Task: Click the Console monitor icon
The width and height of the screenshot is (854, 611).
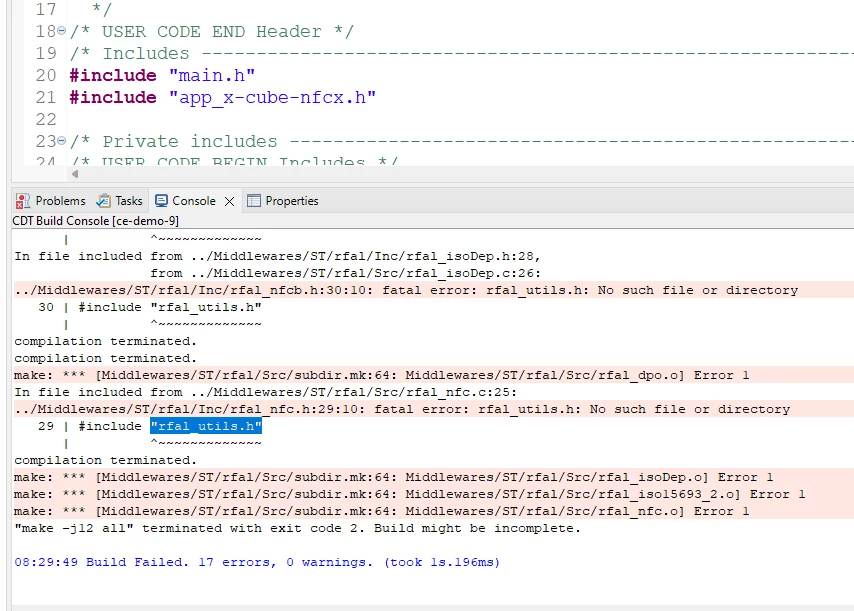Action: tap(161, 201)
